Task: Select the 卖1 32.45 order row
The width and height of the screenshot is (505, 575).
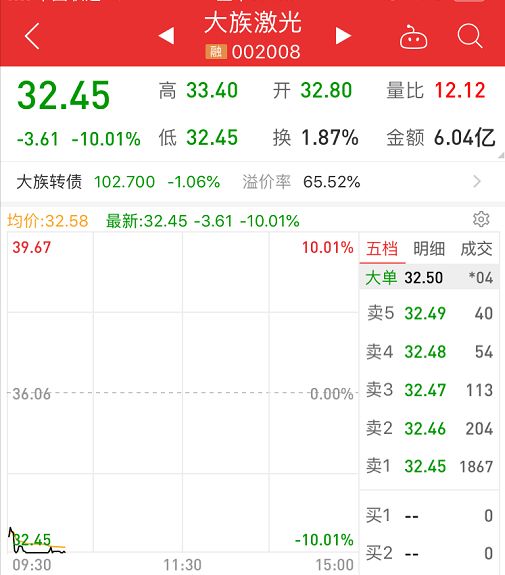Action: coord(429,466)
